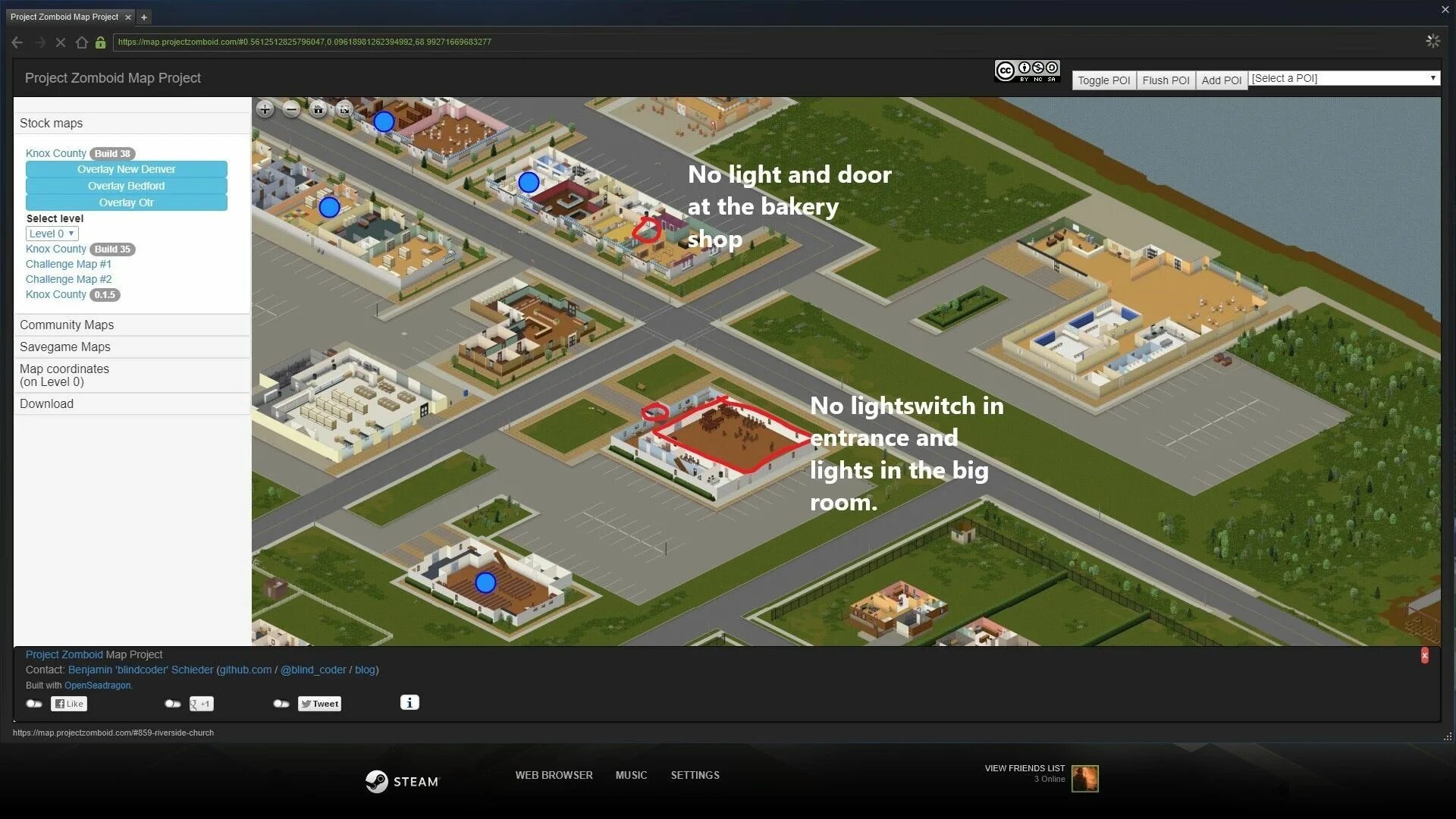The image size is (1456, 819).
Task: Click the Facebook Like button icon
Action: point(70,703)
